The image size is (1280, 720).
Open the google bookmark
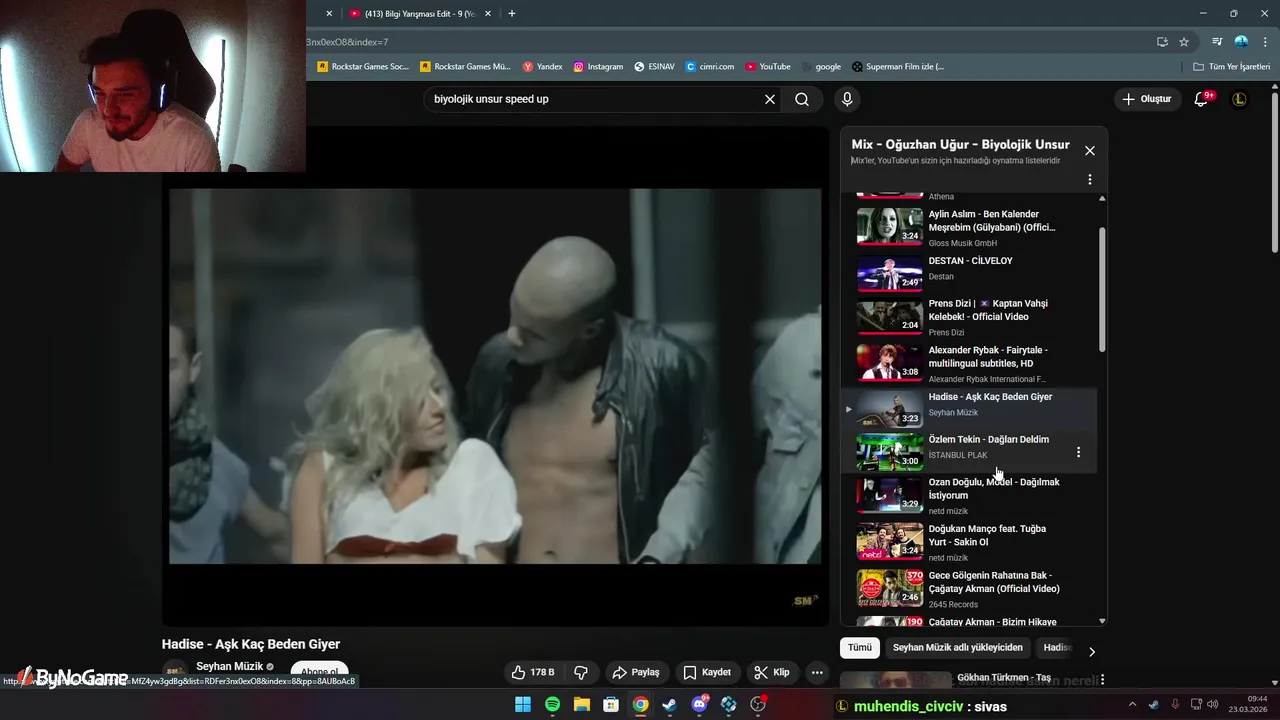821,67
